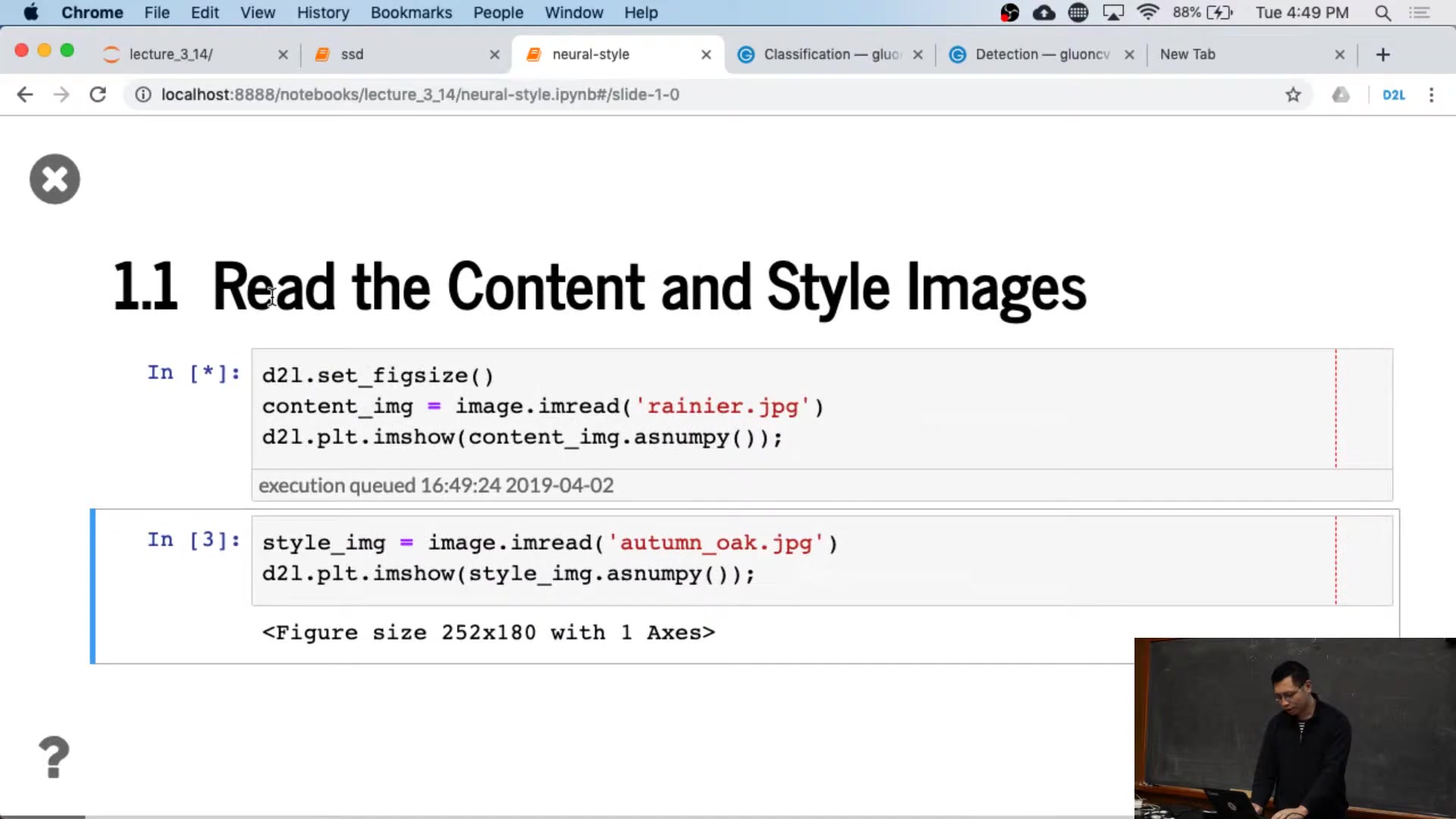The image size is (1456, 819).
Task: Click the globe input source icon
Action: point(1078,13)
